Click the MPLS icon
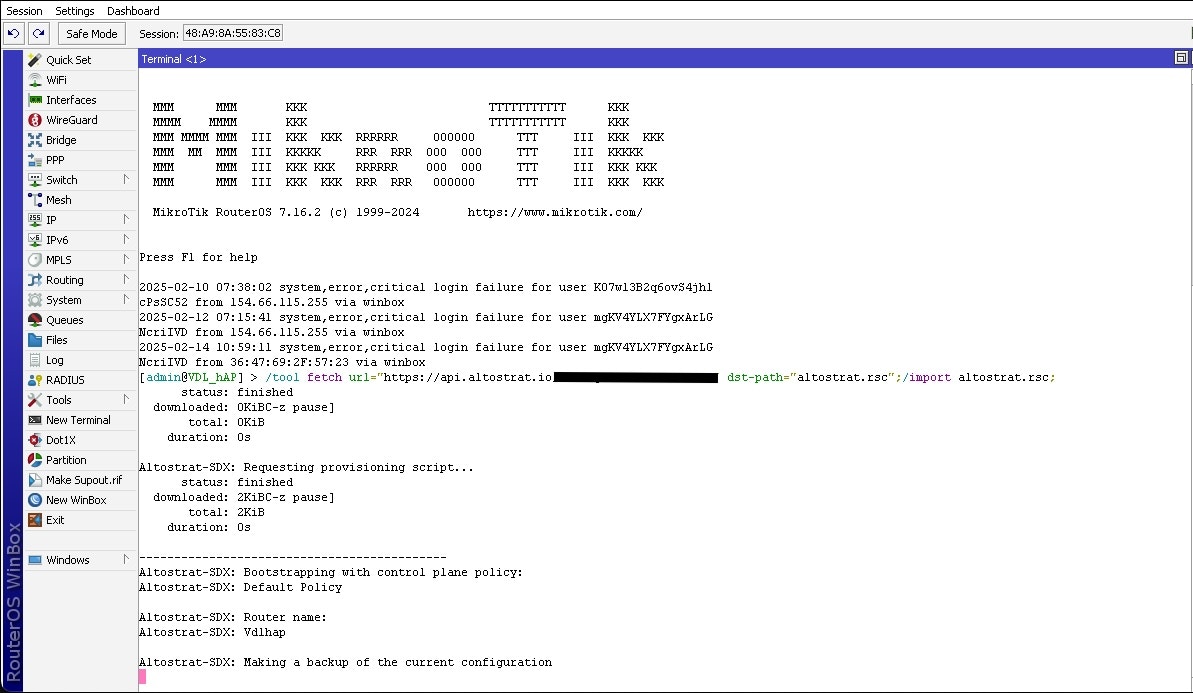This screenshot has height=693, width=1193. (35, 260)
